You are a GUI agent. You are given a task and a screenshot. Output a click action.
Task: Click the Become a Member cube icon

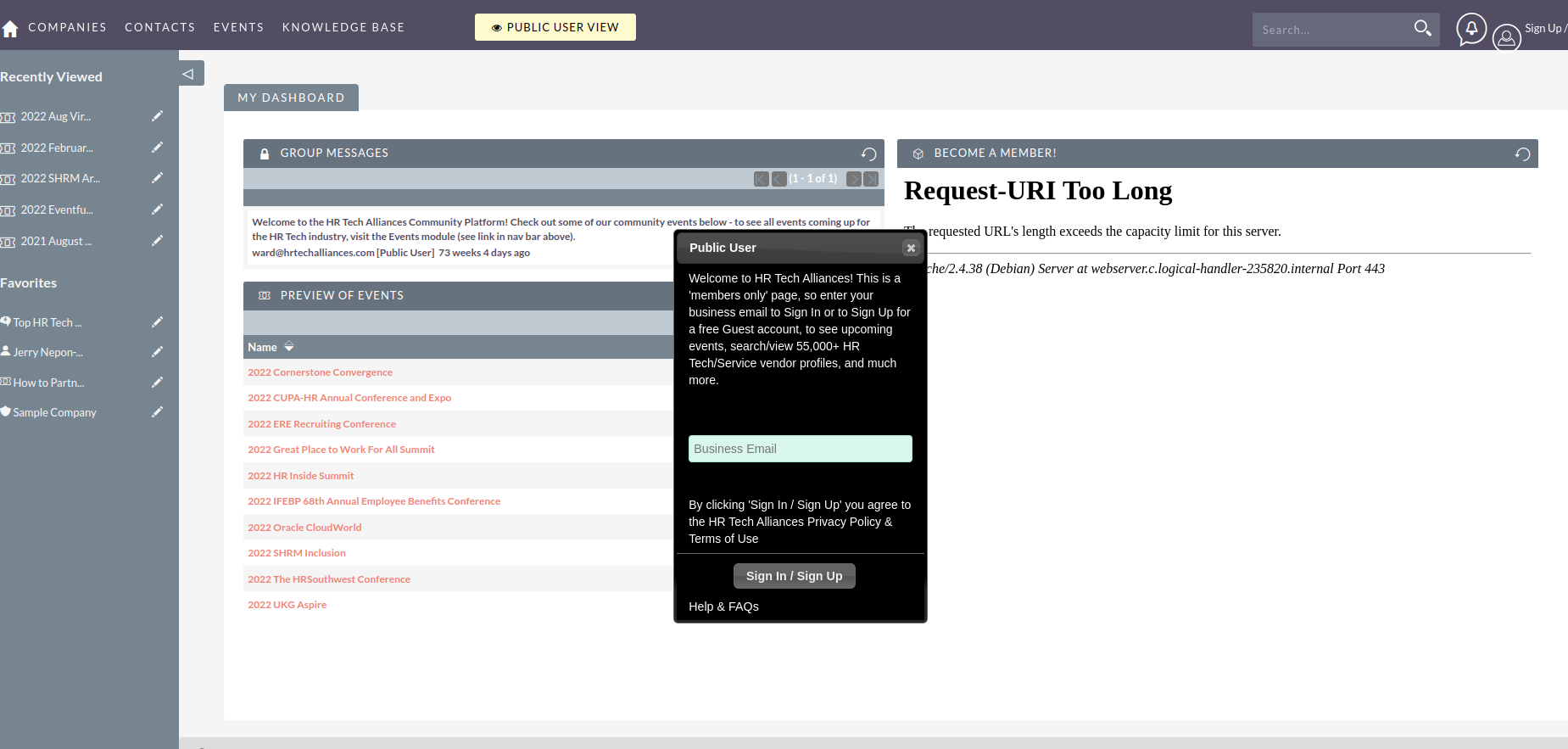point(918,154)
